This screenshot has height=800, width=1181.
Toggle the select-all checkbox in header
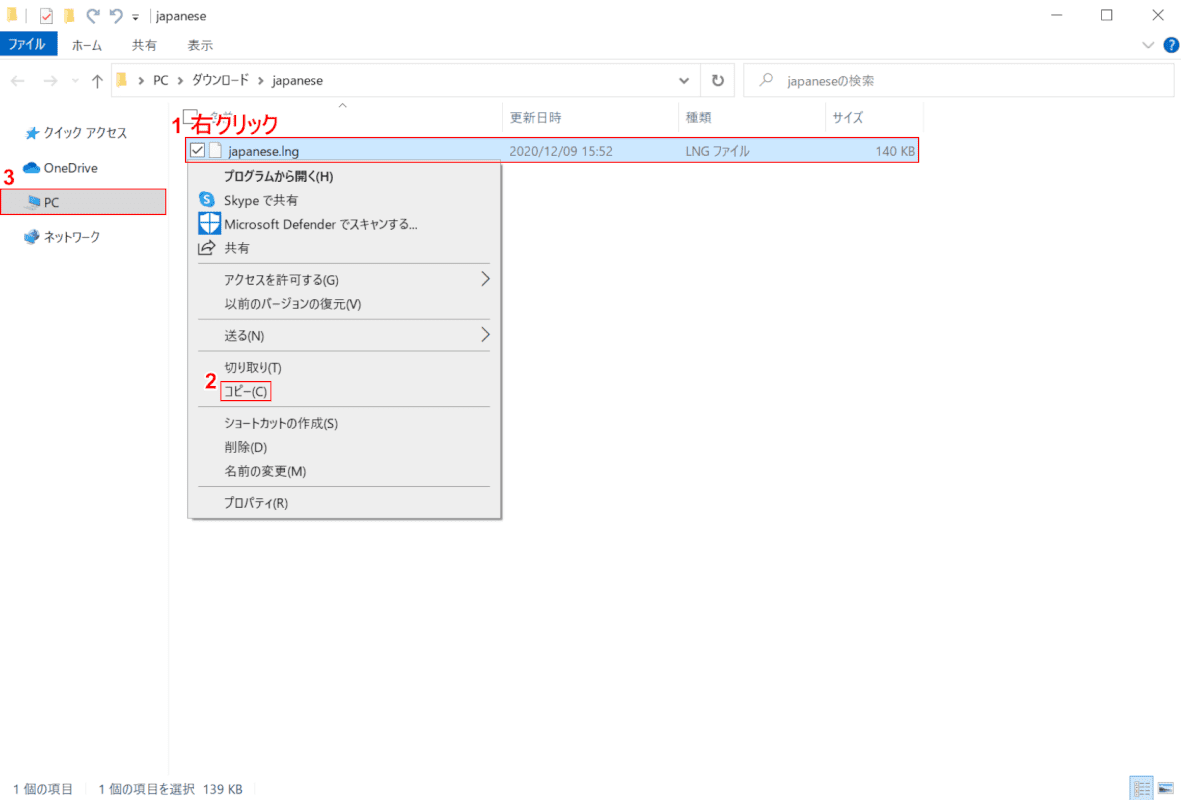pos(191,117)
